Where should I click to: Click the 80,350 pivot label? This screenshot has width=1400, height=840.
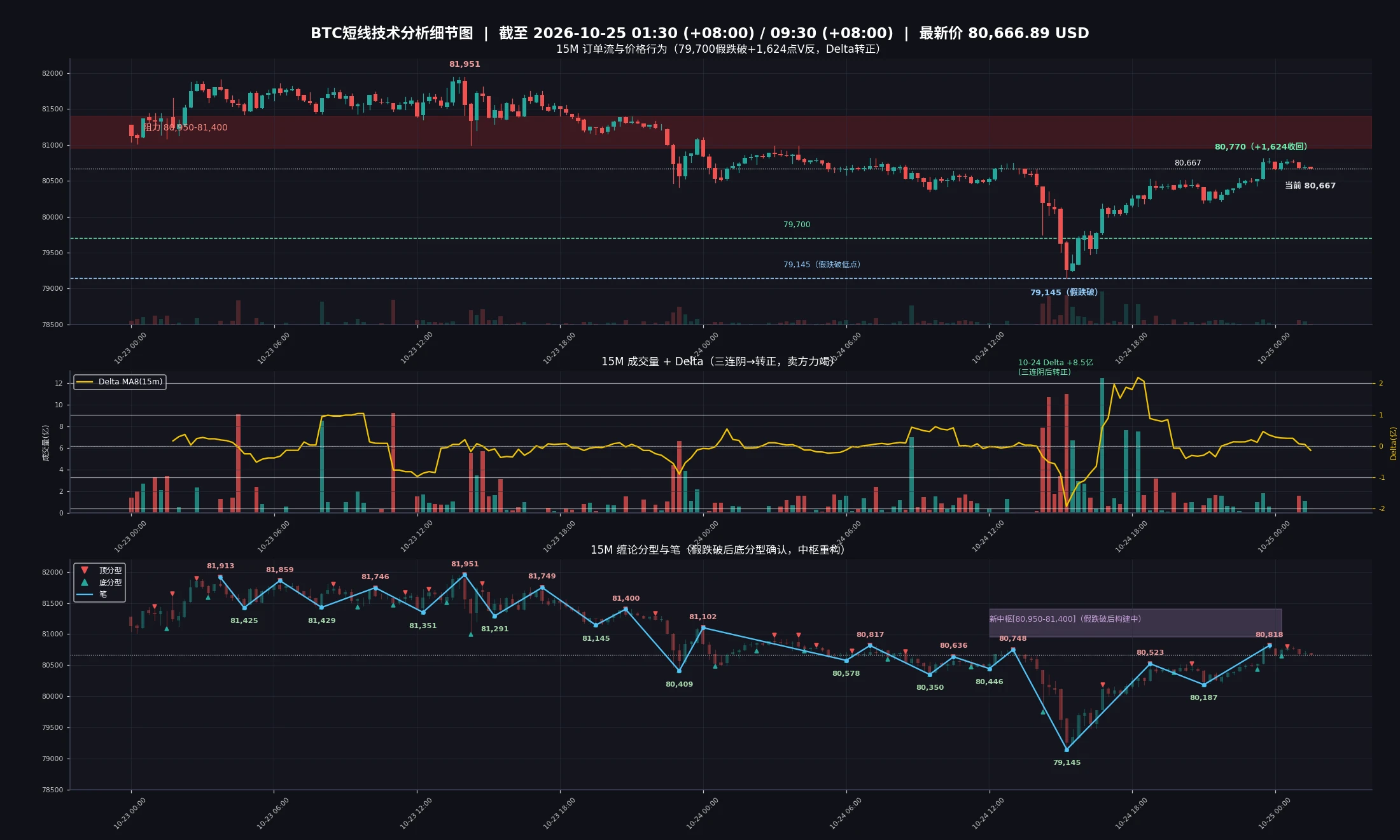[930, 687]
